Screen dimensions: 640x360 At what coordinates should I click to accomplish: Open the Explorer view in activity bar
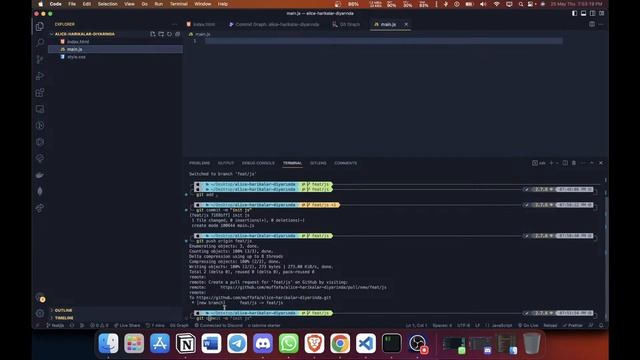40,27
